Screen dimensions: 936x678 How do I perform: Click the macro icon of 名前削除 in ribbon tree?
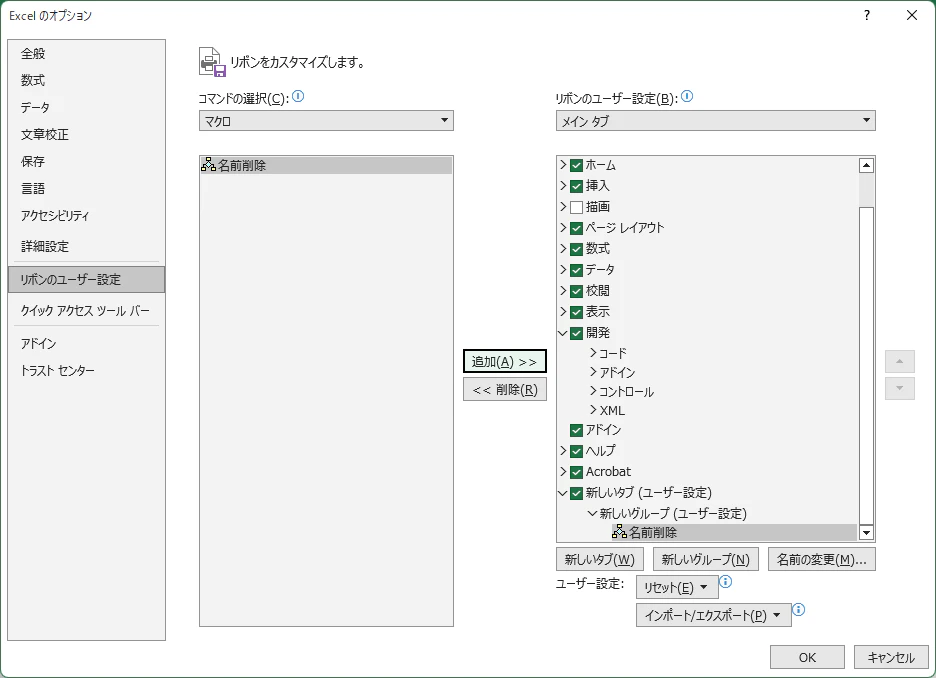click(x=620, y=531)
